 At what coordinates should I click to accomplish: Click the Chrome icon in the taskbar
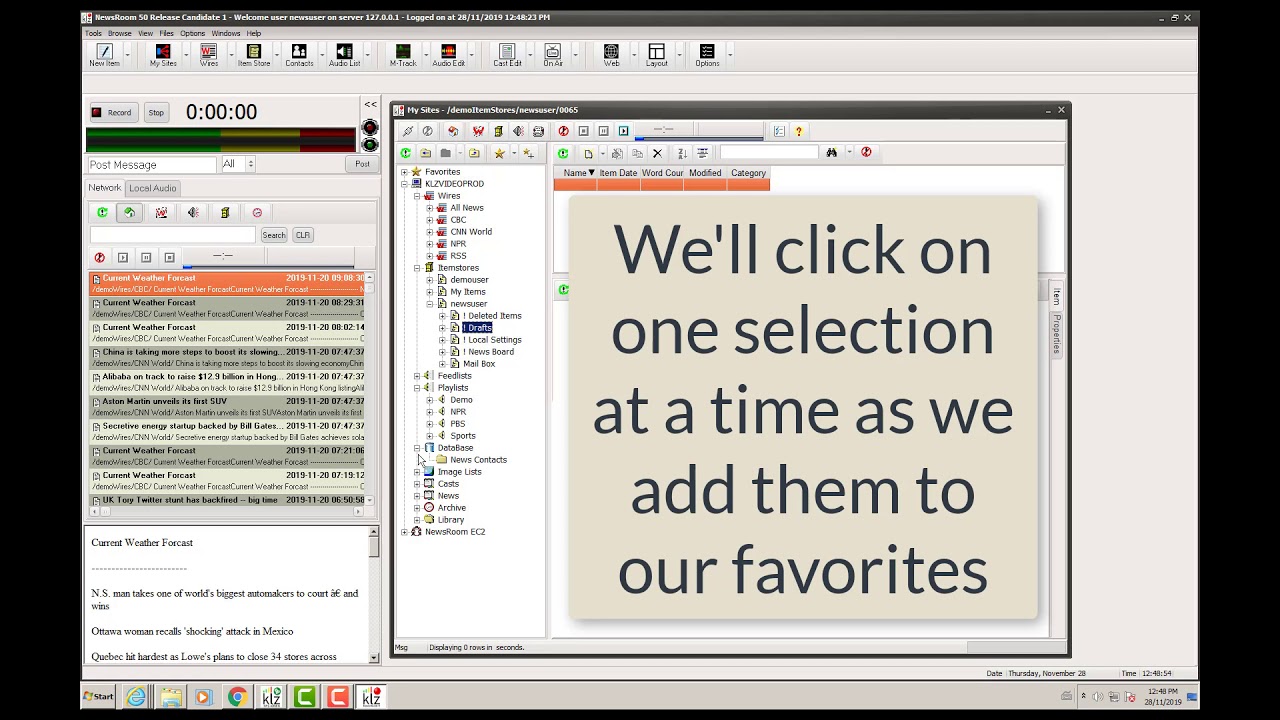237,697
